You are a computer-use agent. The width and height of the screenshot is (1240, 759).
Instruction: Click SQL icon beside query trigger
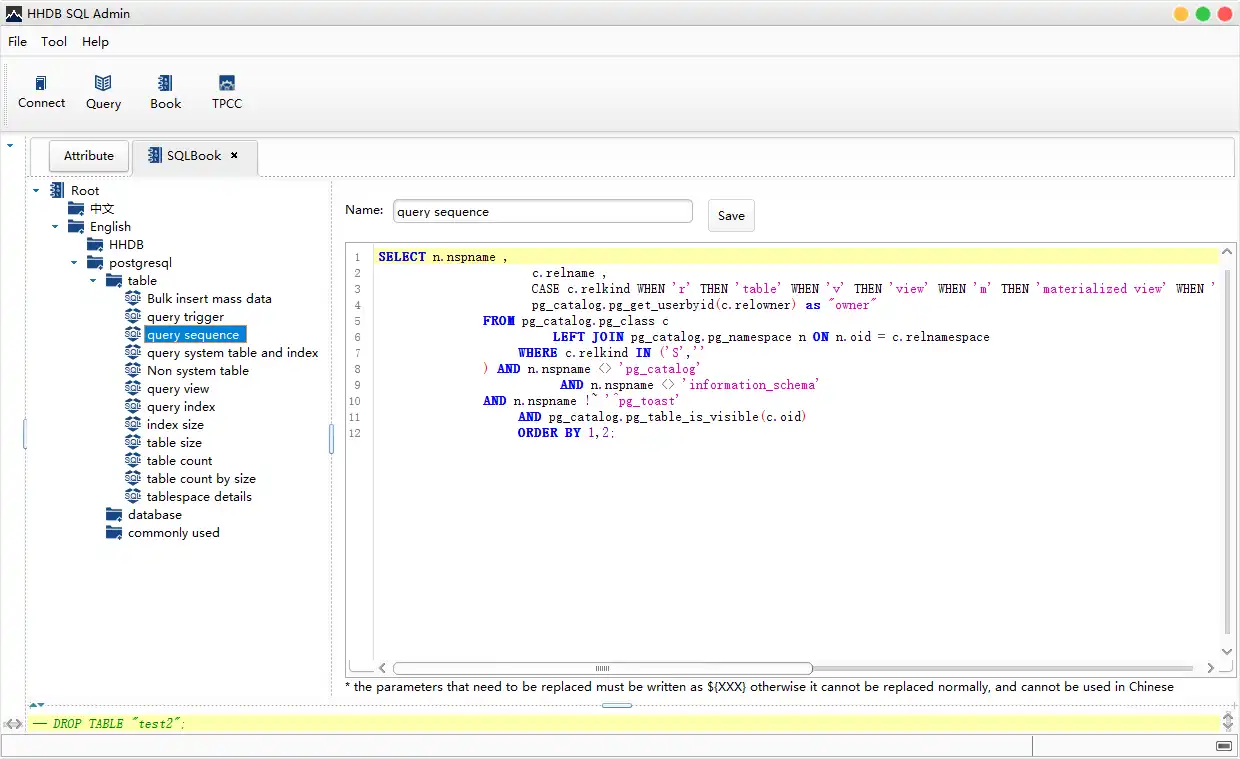pos(133,317)
